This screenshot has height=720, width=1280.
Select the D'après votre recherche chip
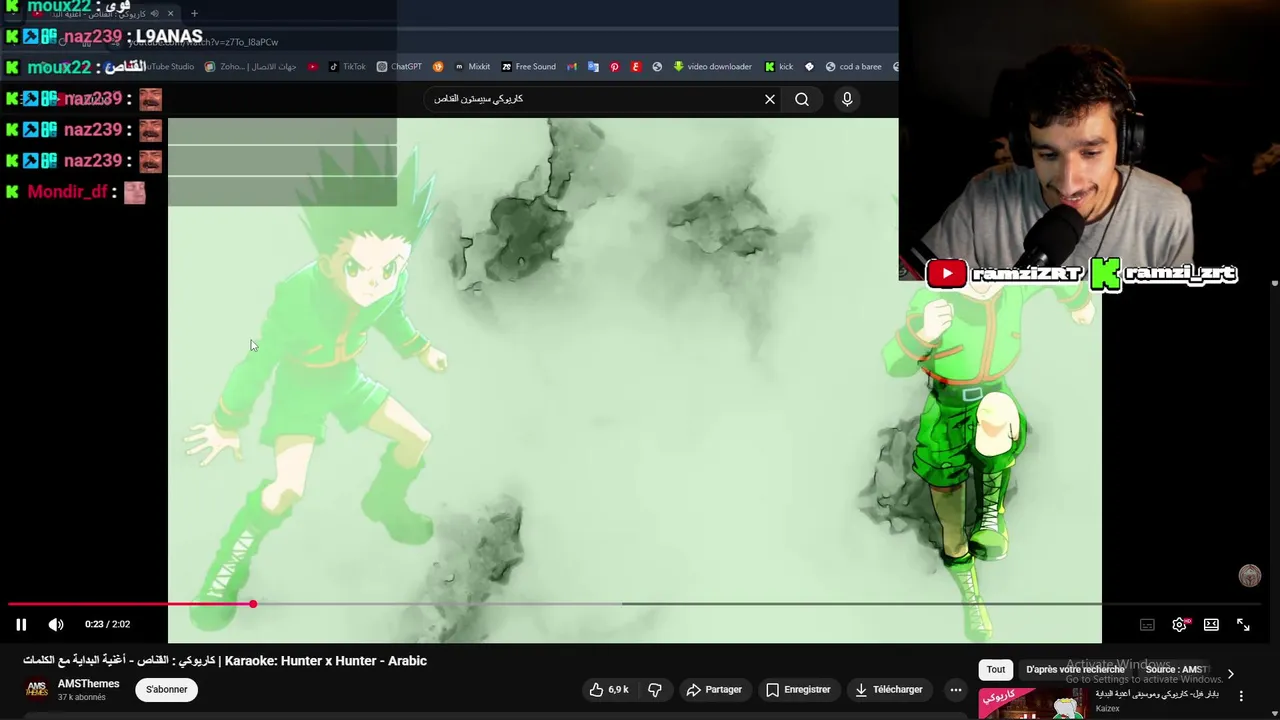[1075, 670]
